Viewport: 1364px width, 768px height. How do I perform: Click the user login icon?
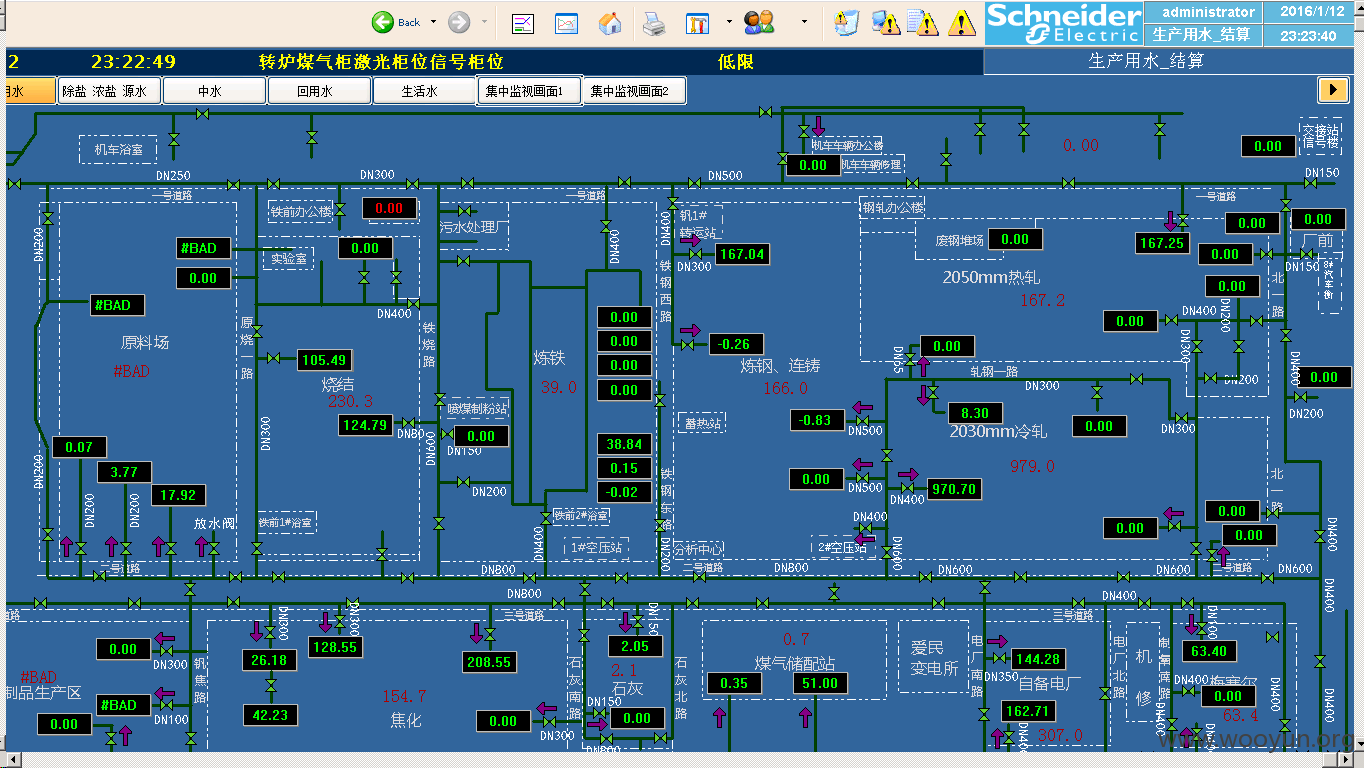759,22
